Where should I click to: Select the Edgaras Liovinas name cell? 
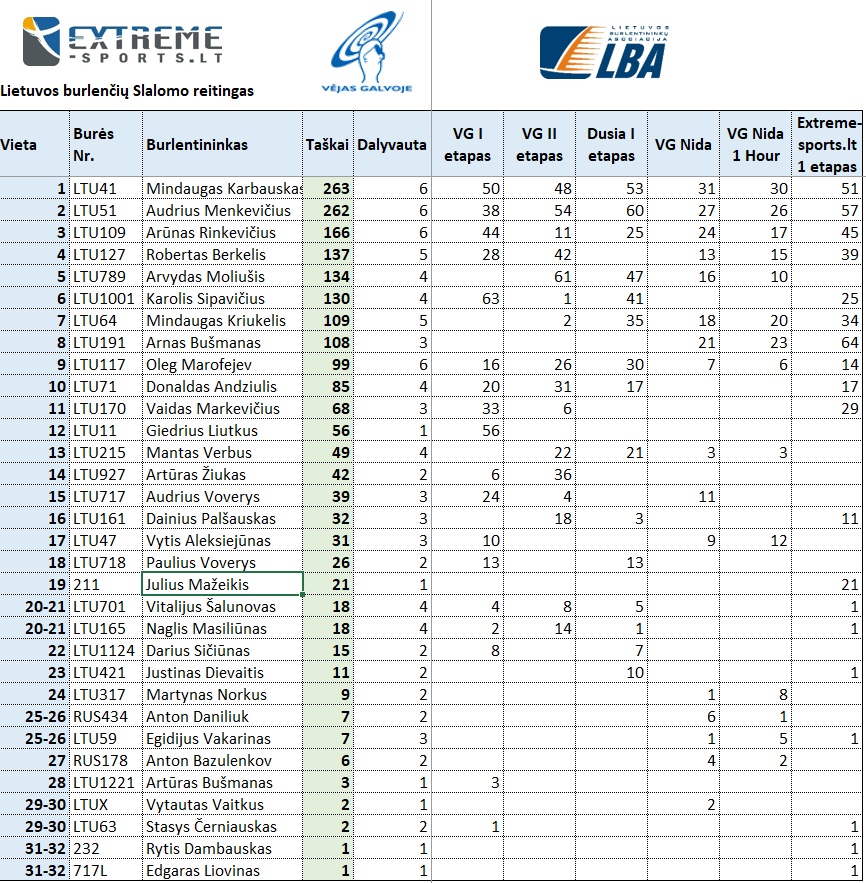coord(222,870)
